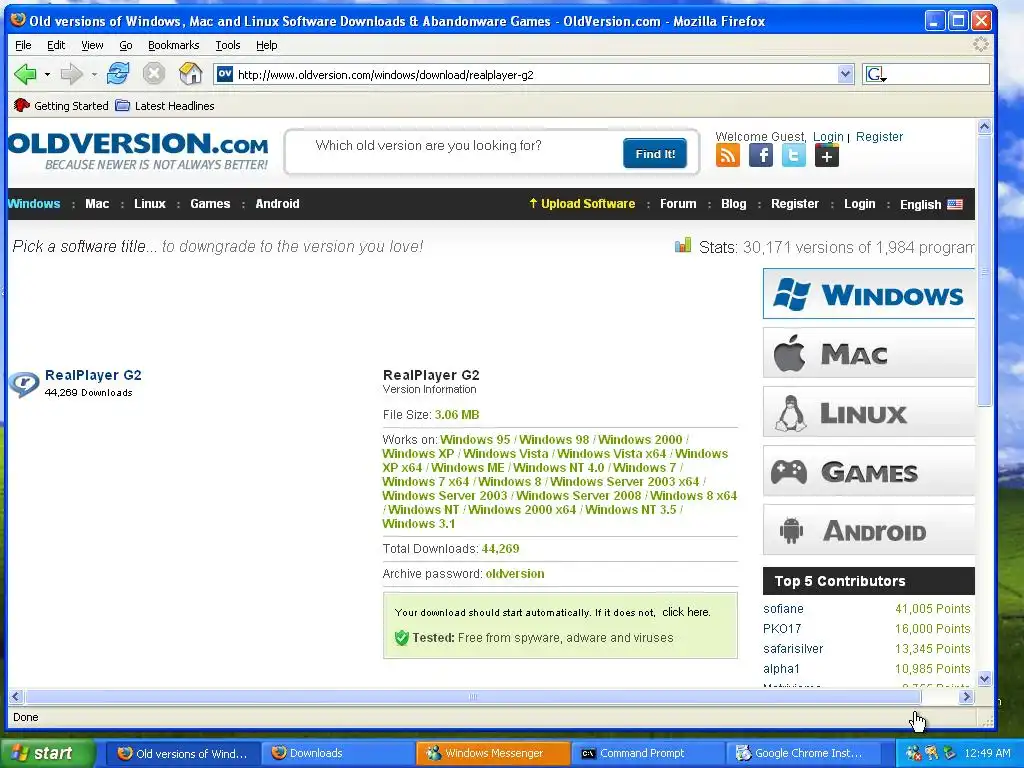This screenshot has height=768, width=1024.
Task: Click the oldversion archive password text
Action: [515, 573]
